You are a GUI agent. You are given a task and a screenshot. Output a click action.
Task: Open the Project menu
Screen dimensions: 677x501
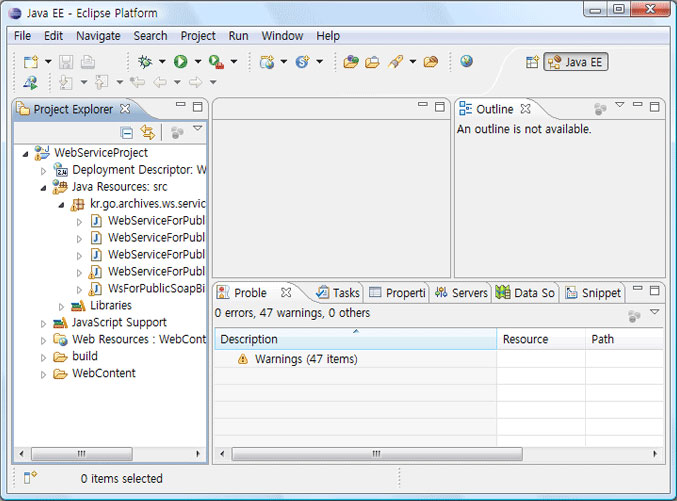[x=198, y=35]
